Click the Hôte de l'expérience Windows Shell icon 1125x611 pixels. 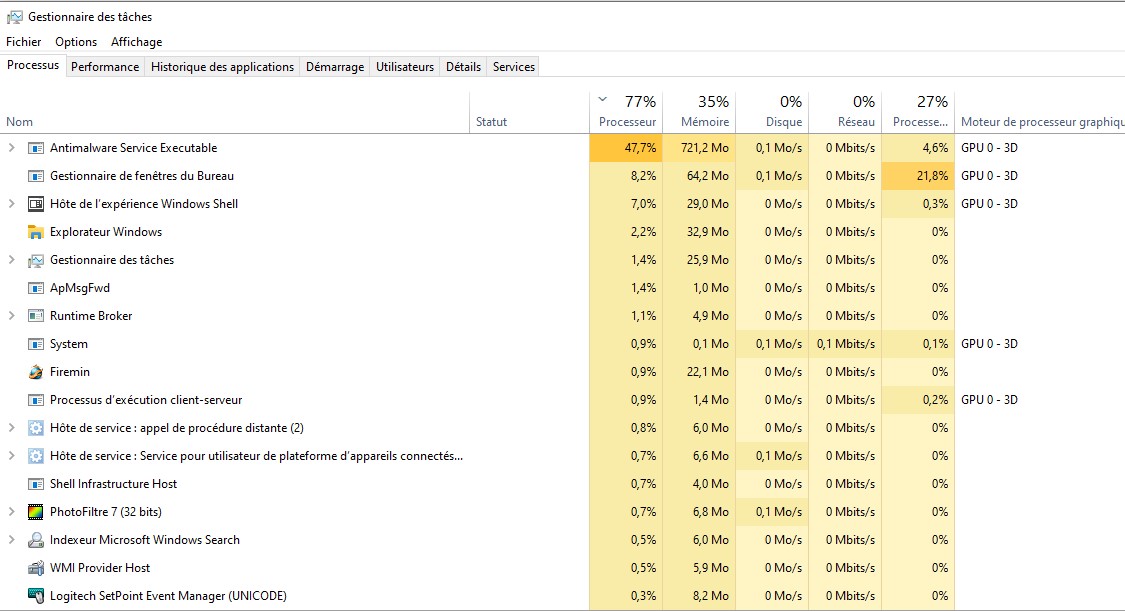[36, 204]
